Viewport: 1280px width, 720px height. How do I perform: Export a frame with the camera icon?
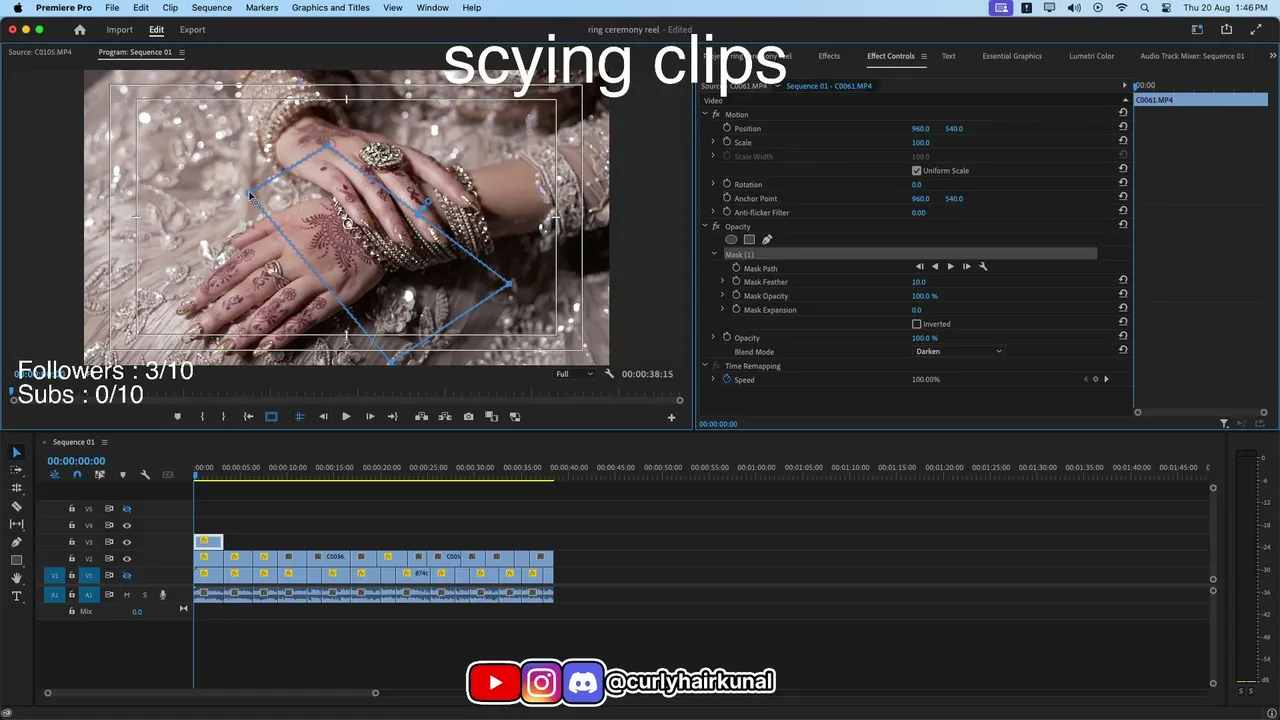[x=468, y=417]
